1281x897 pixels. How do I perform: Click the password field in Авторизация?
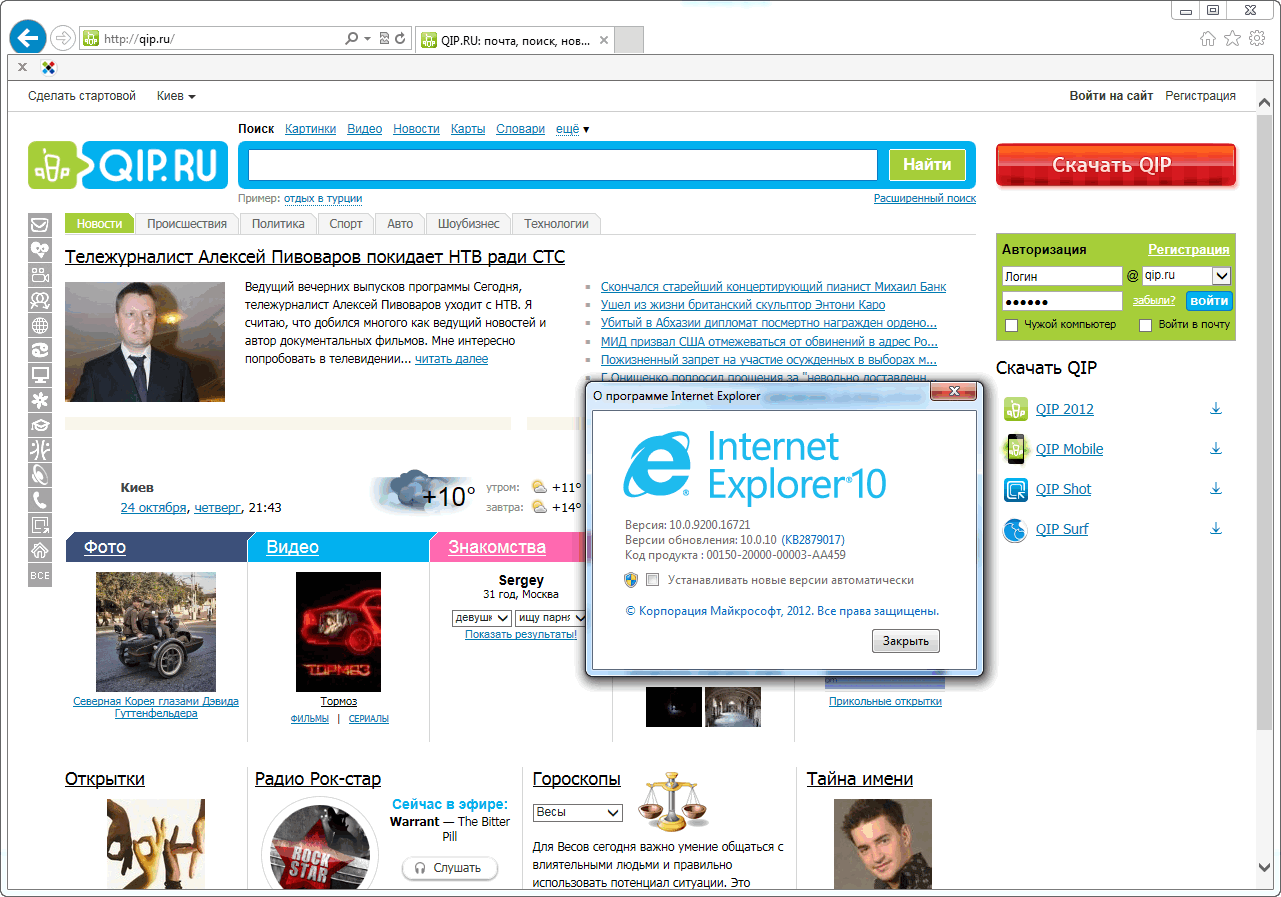pos(1062,301)
